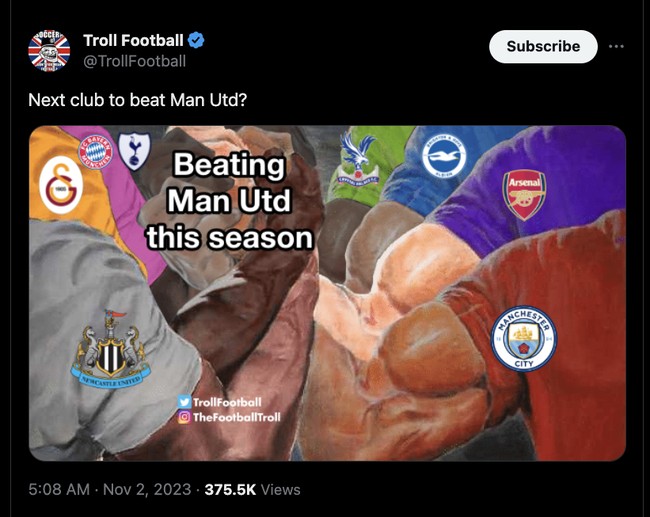
Task: Open the Troll Football display name link
Action: tap(133, 41)
